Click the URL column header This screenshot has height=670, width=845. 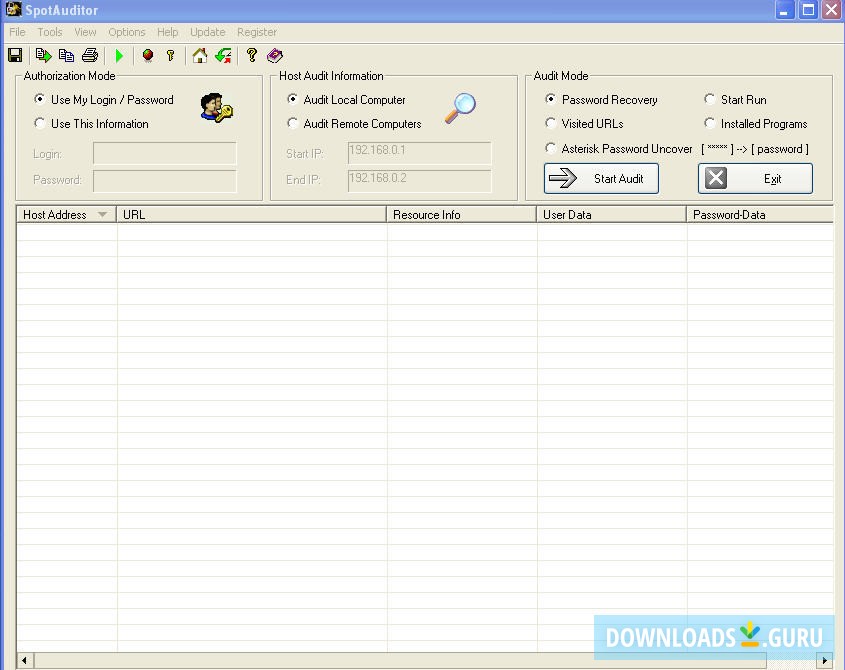(252, 215)
